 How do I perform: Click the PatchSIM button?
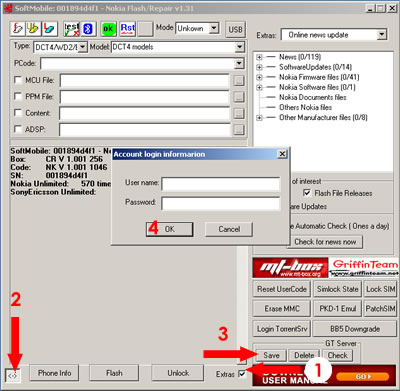[380, 309]
